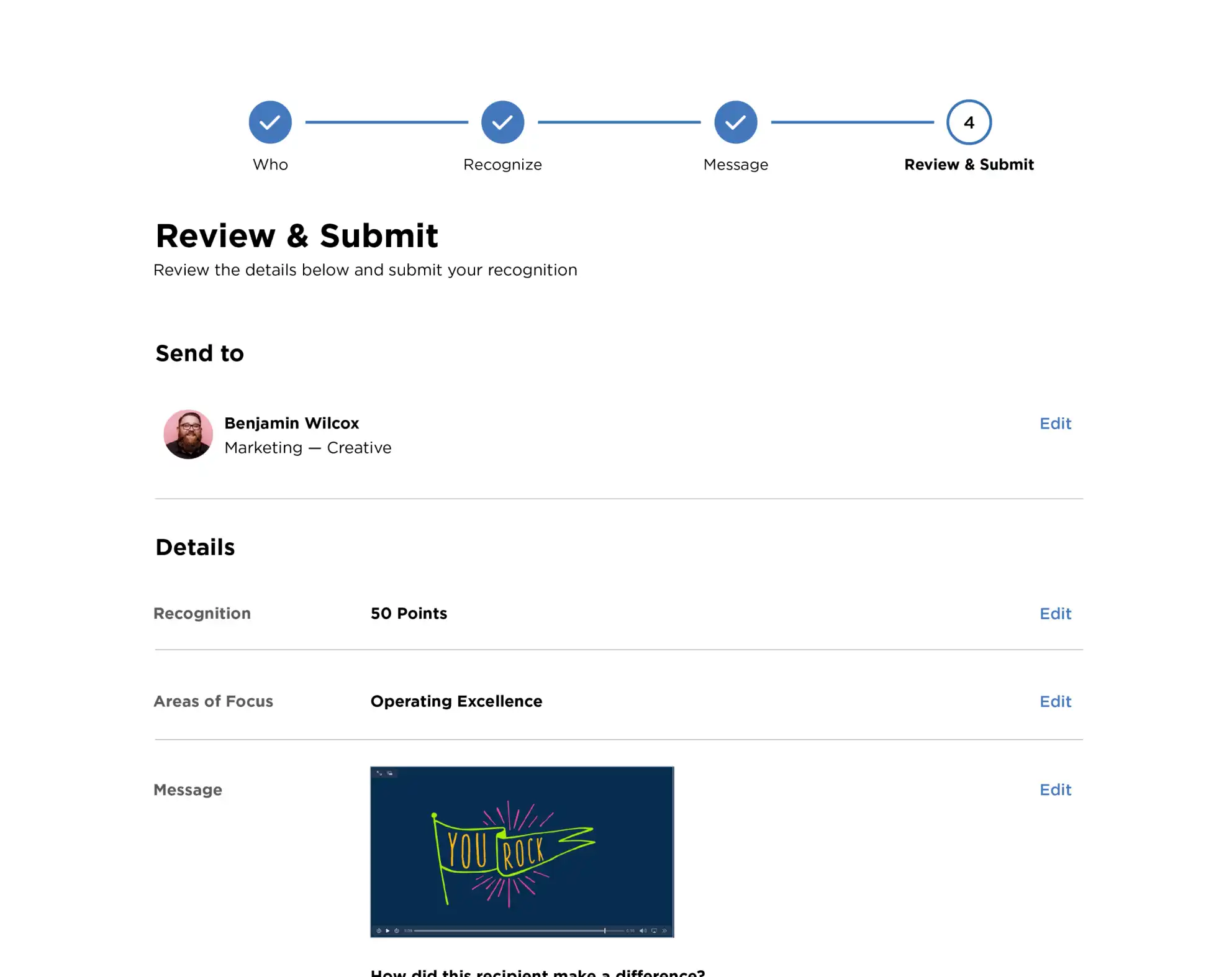Screen dimensions: 1232x977
Task: Edit the recipient Benjamin Wilcox
Action: (1055, 424)
